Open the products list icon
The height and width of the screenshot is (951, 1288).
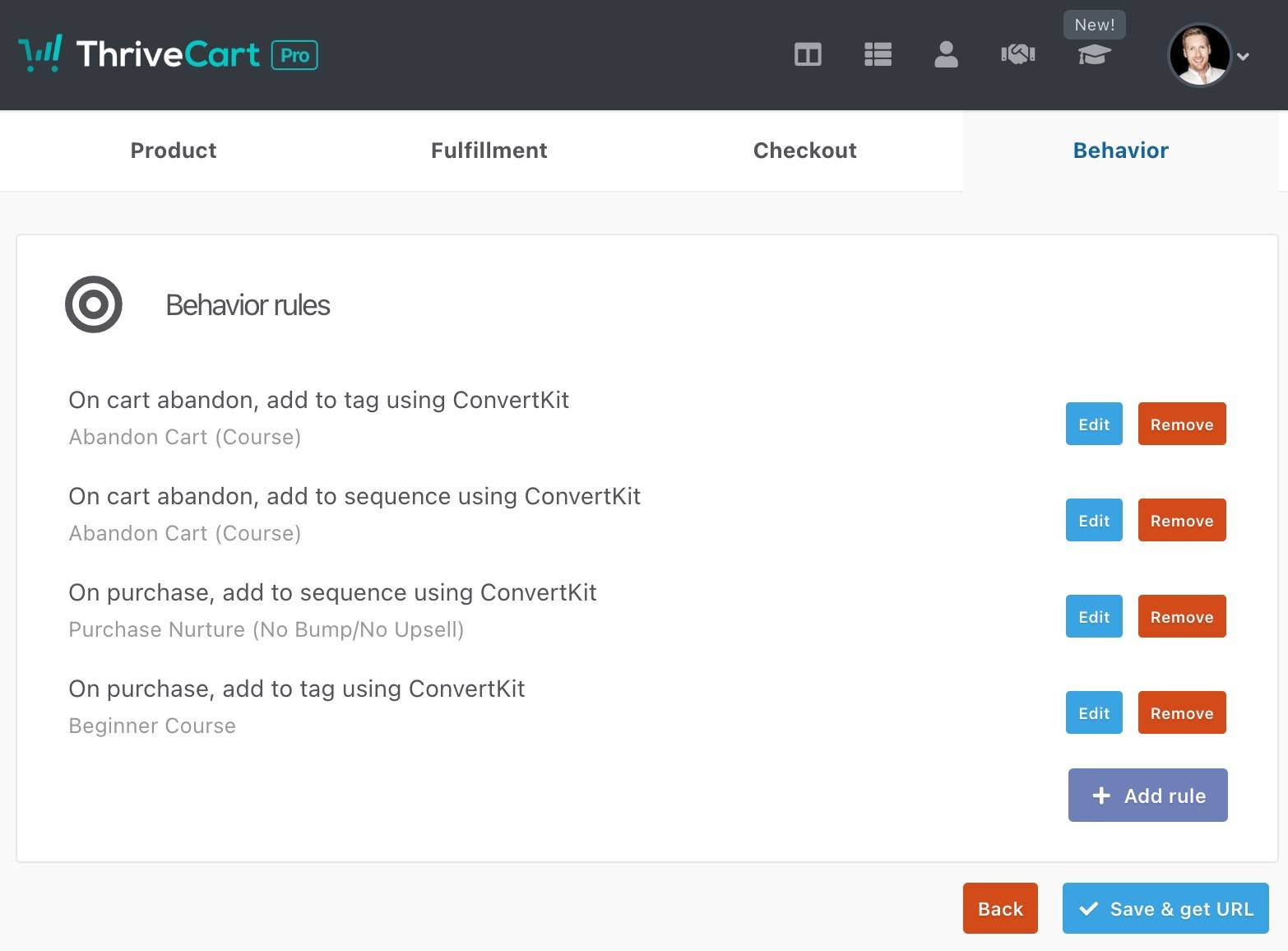tap(878, 55)
